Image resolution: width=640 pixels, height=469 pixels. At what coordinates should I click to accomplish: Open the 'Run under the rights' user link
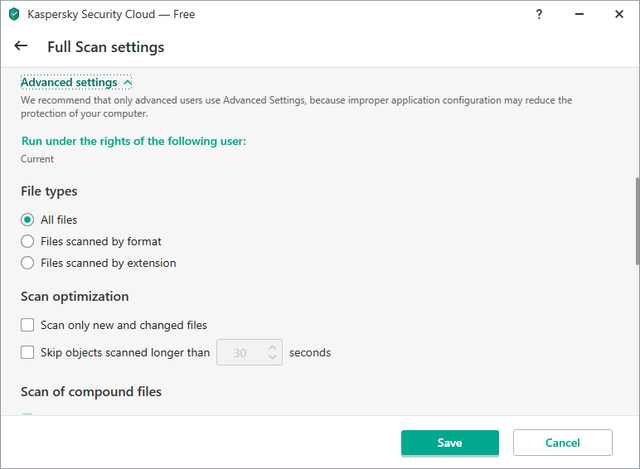tap(134, 141)
